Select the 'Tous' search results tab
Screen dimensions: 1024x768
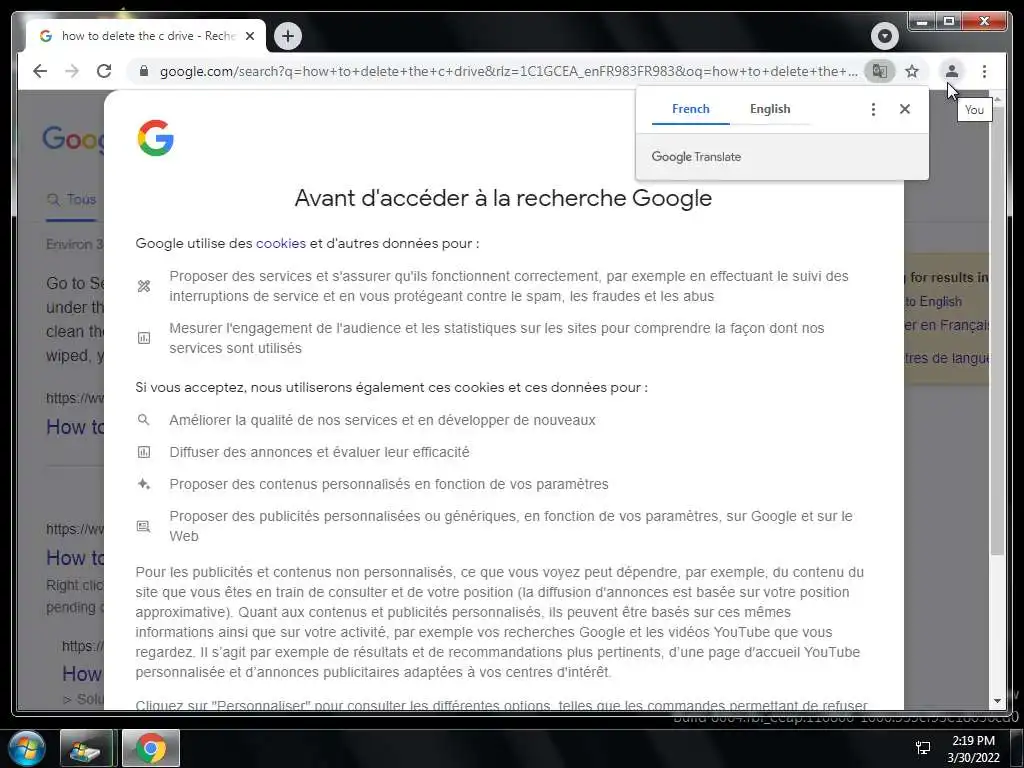tap(72, 200)
